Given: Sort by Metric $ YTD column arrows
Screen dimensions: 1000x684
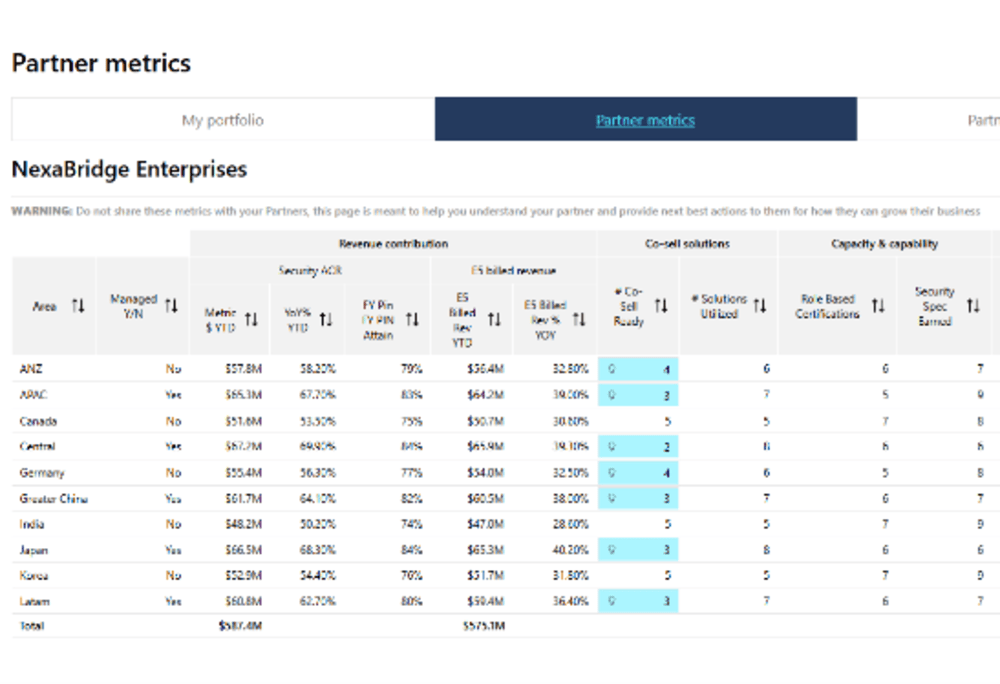Looking at the screenshot, I should pyautogui.click(x=251, y=319).
